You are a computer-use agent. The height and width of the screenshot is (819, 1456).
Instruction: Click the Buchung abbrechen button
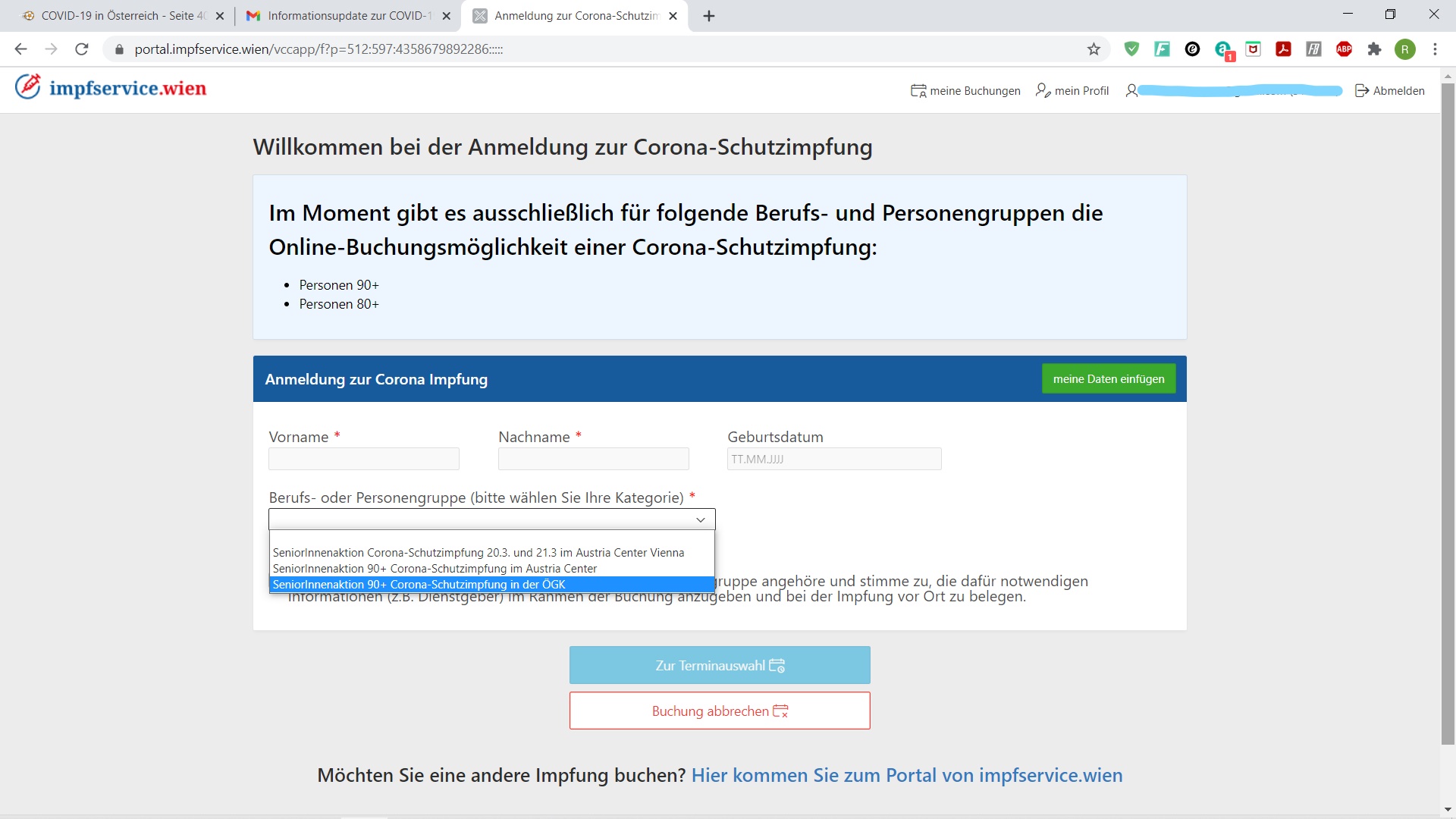point(719,711)
